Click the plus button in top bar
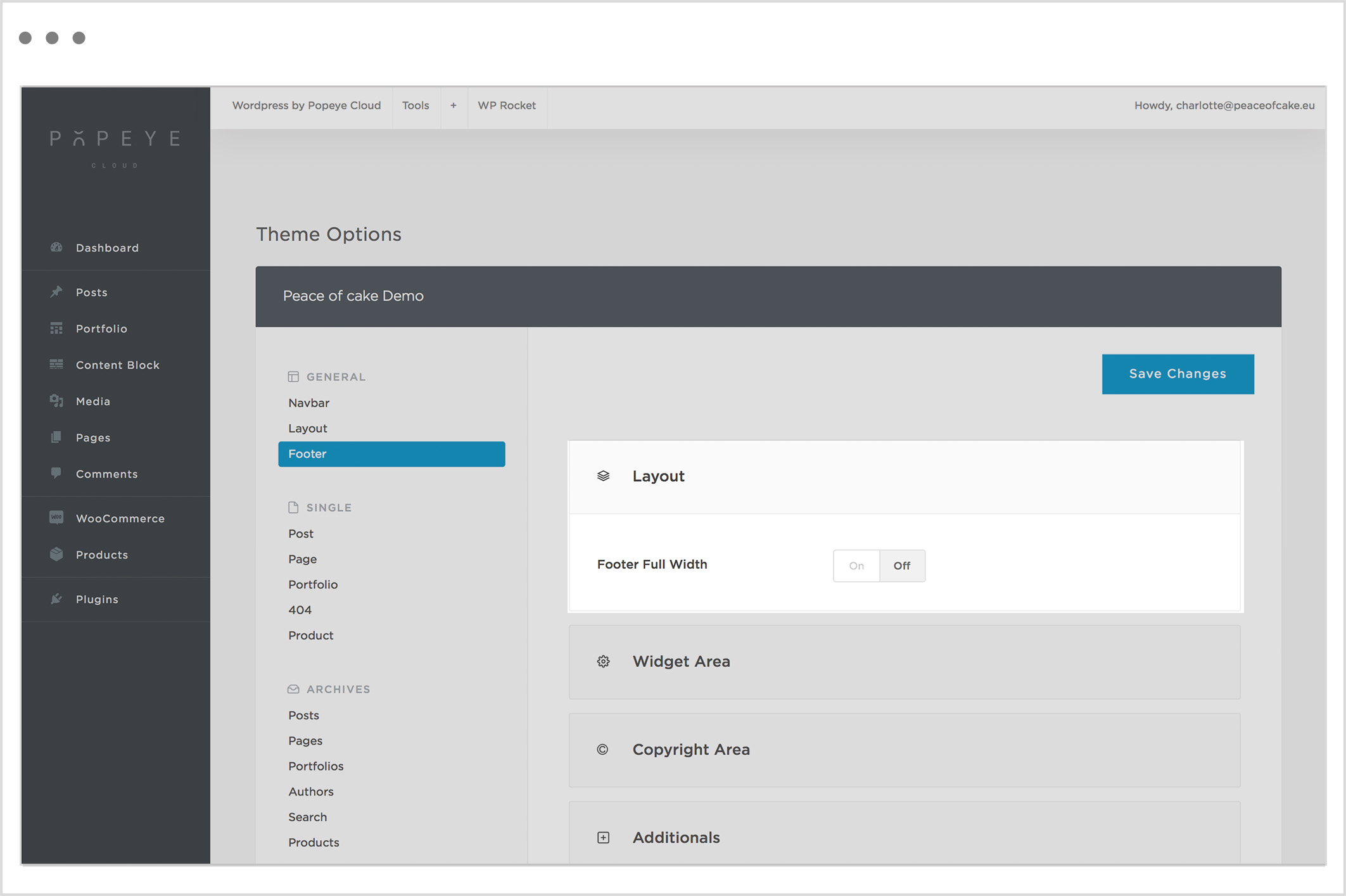Viewport: 1346px width, 896px height. pos(454,105)
